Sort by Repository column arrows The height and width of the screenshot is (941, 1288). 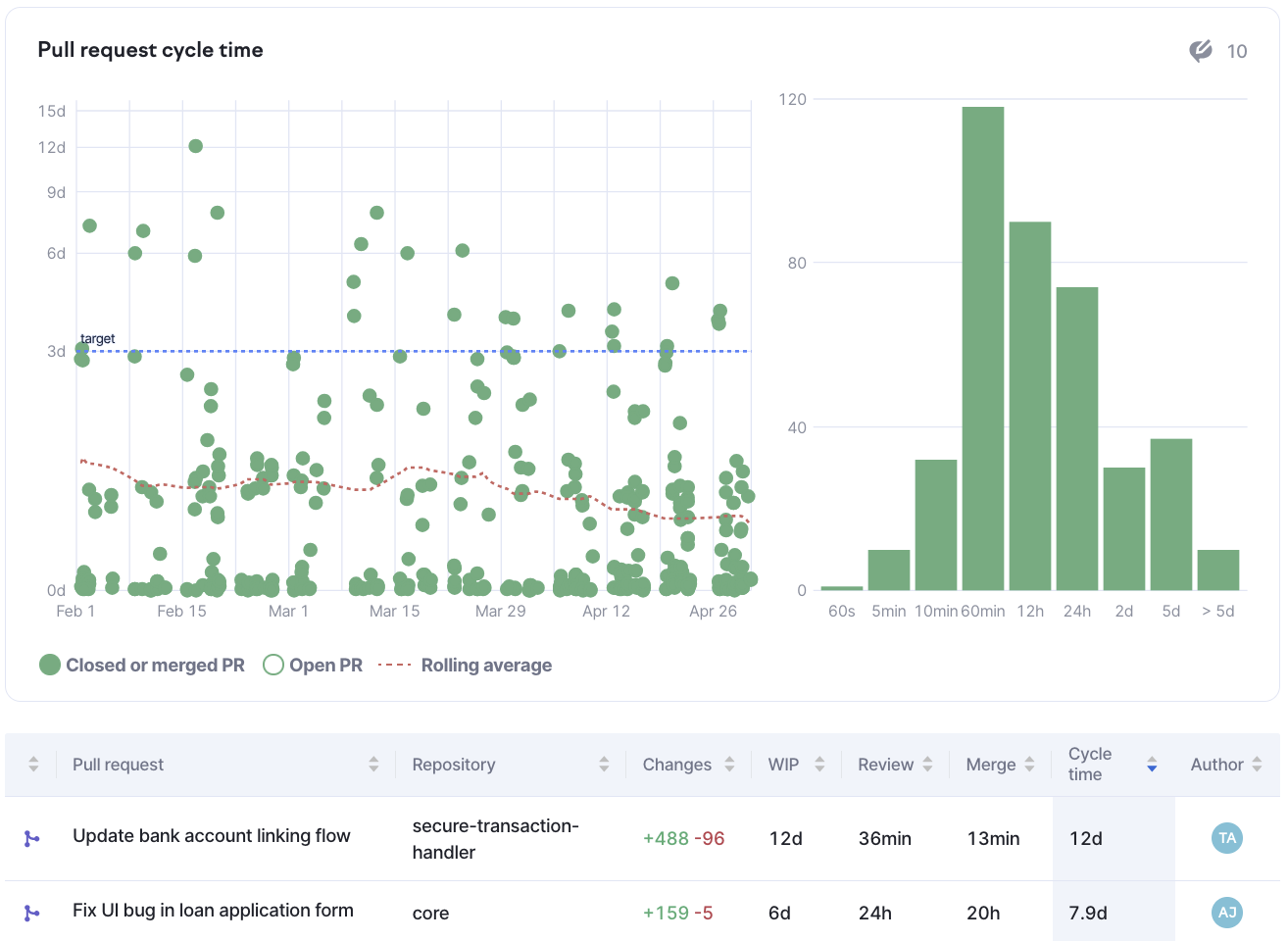tap(604, 765)
